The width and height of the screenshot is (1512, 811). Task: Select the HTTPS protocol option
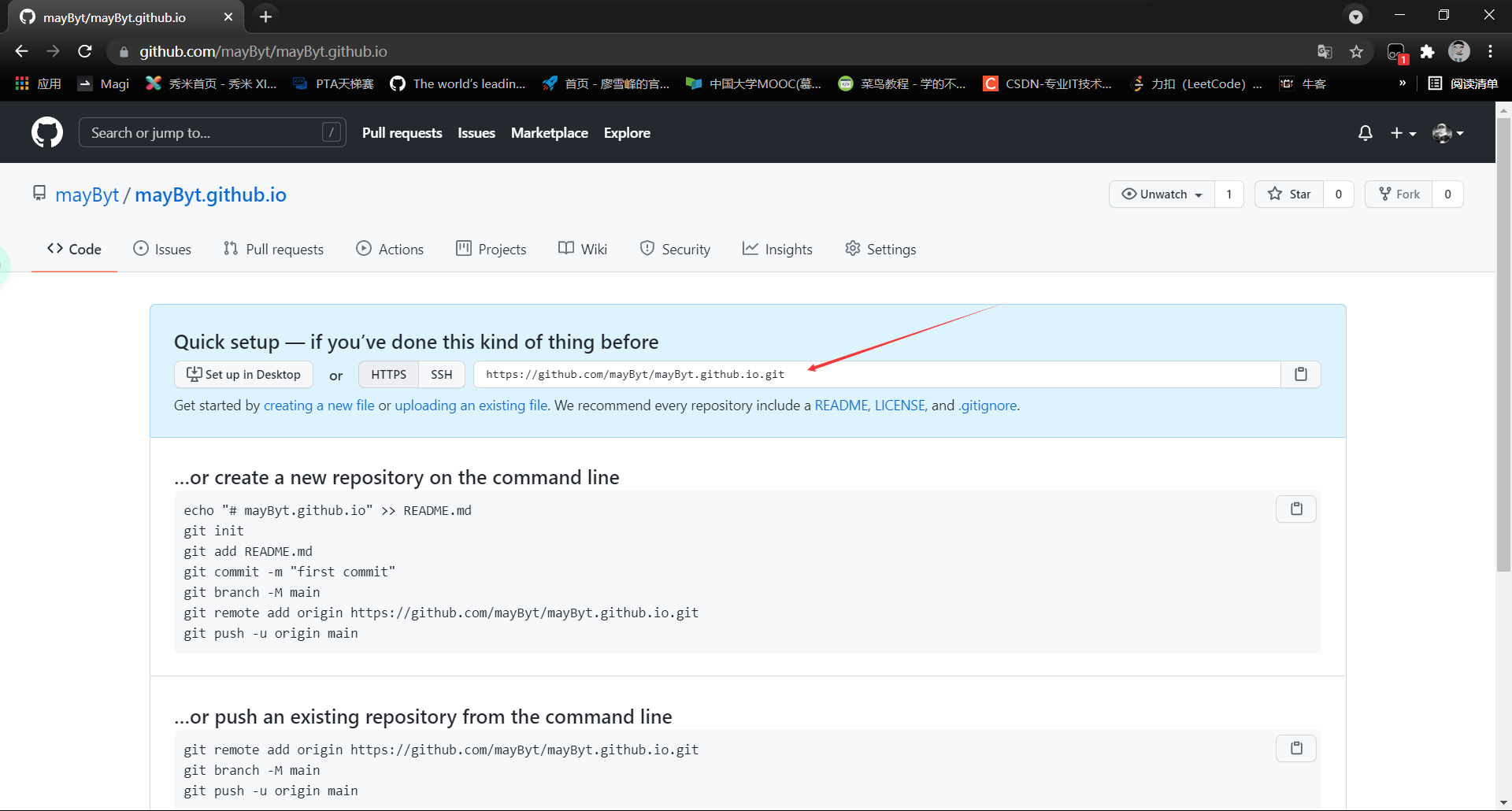(389, 374)
